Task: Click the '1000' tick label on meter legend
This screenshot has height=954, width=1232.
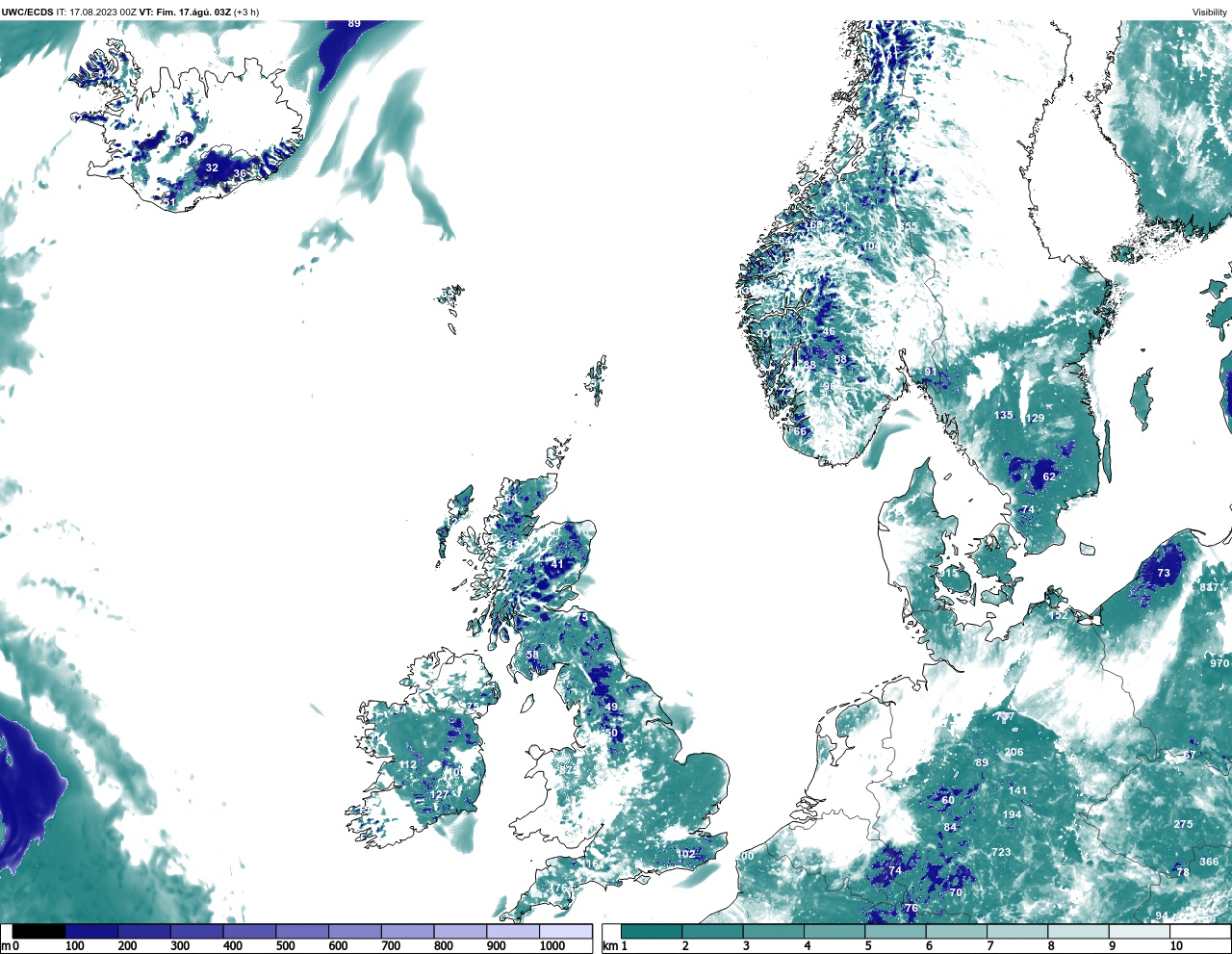Action: [552, 946]
